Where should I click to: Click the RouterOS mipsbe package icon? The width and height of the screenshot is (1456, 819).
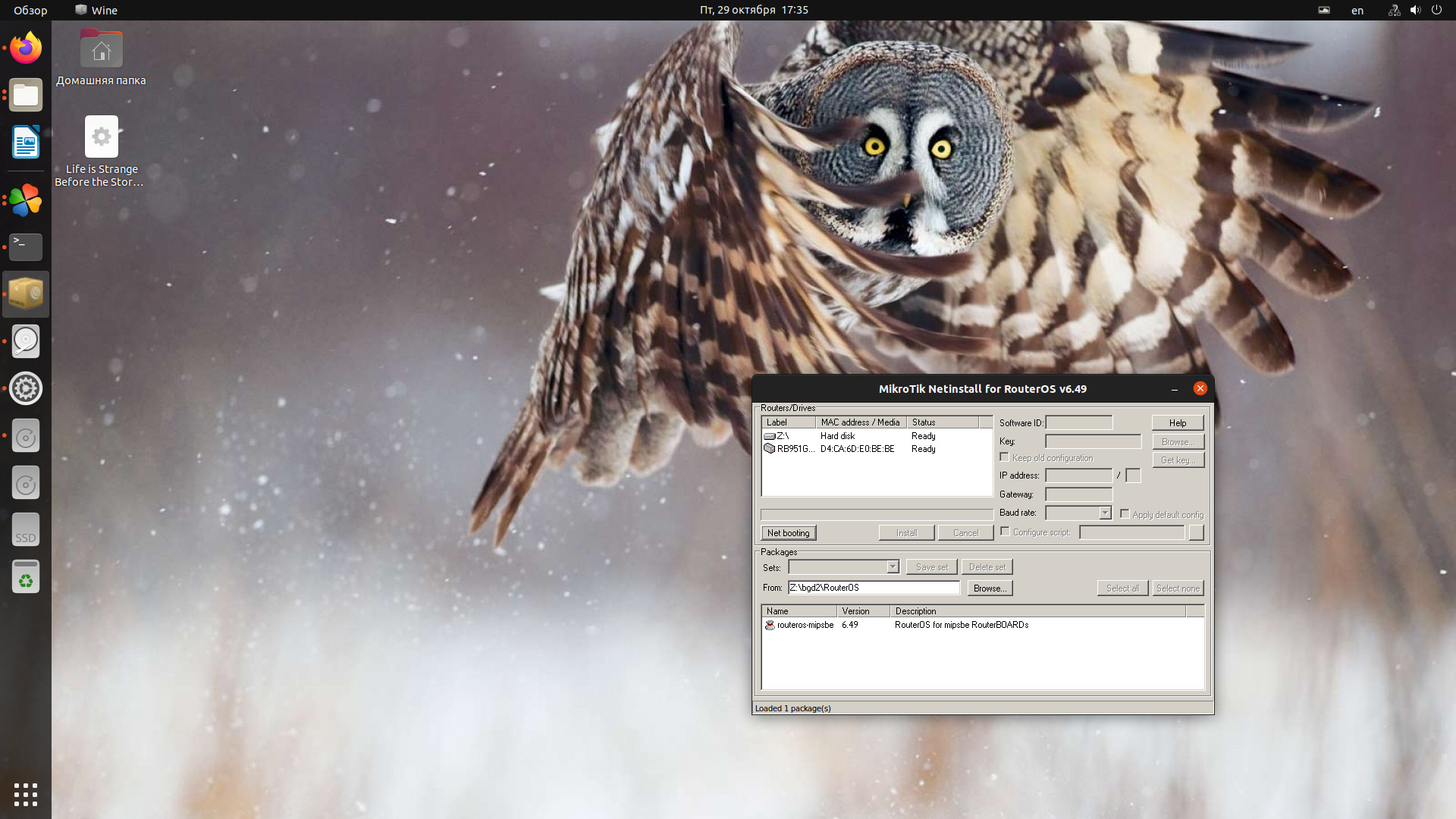(x=770, y=625)
